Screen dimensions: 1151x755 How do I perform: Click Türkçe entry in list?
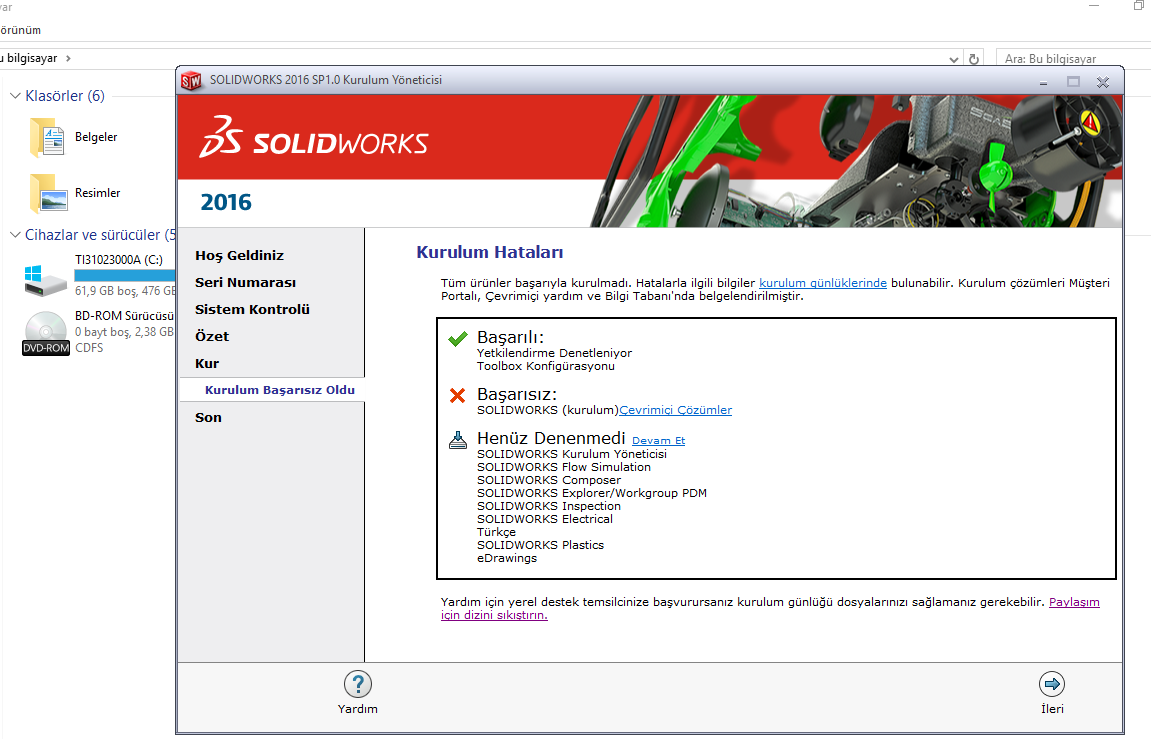496,532
